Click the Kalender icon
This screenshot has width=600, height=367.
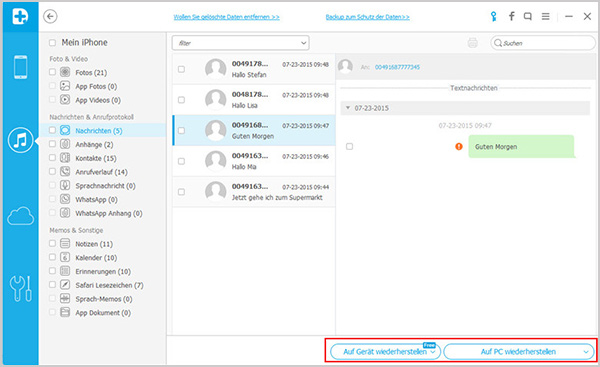click(65, 257)
